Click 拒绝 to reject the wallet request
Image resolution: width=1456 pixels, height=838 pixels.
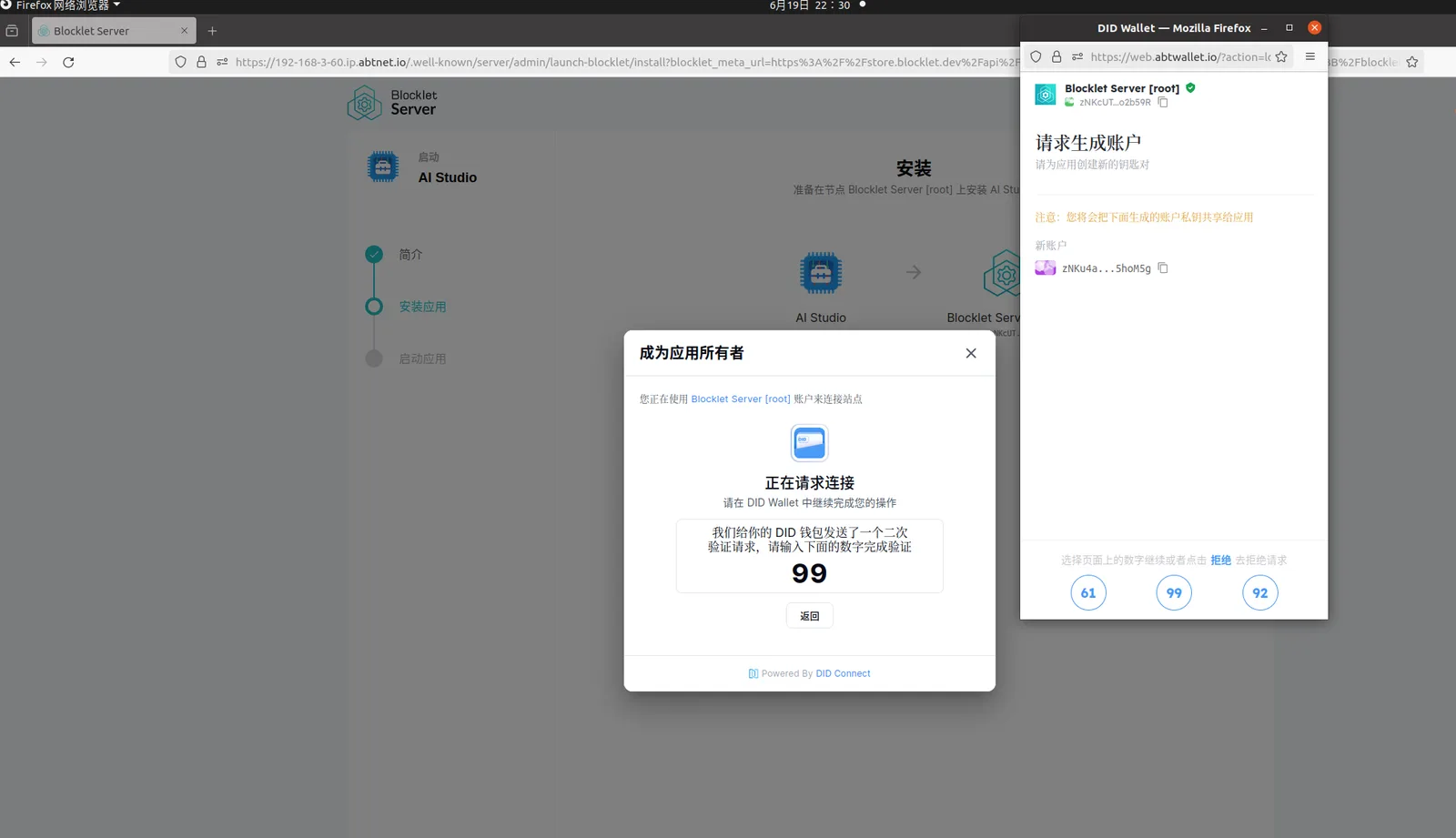pyautogui.click(x=1220, y=560)
